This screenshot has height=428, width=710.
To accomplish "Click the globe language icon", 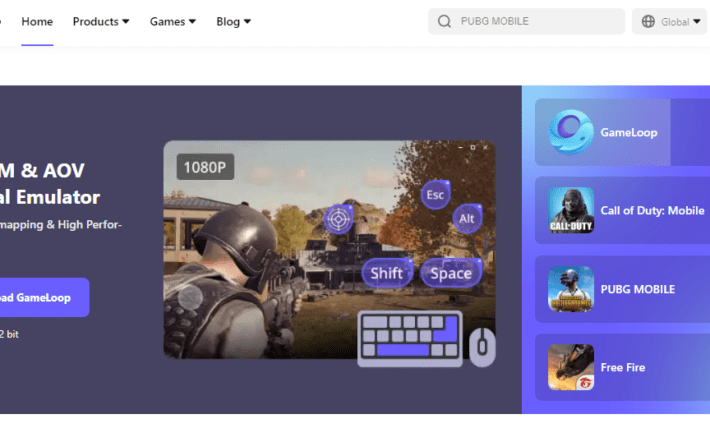I will coord(648,21).
